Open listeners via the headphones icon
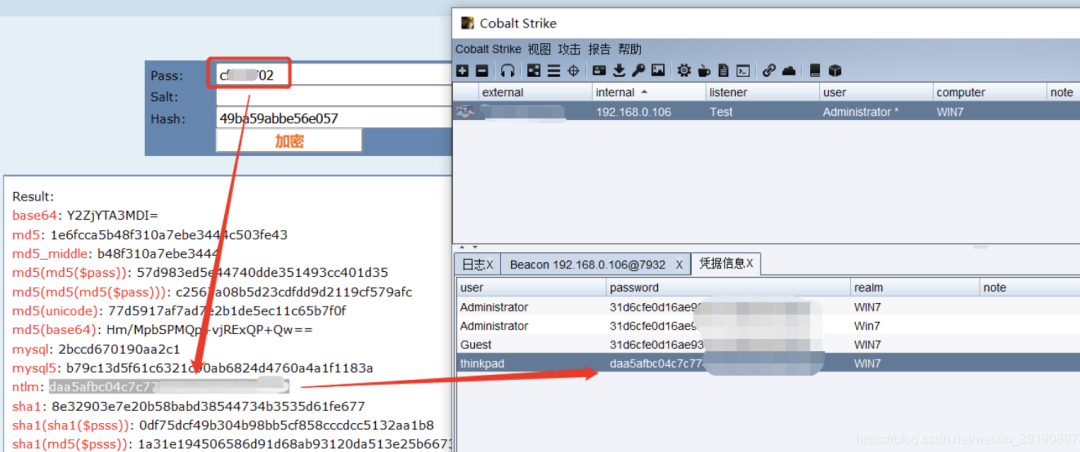 click(x=508, y=70)
